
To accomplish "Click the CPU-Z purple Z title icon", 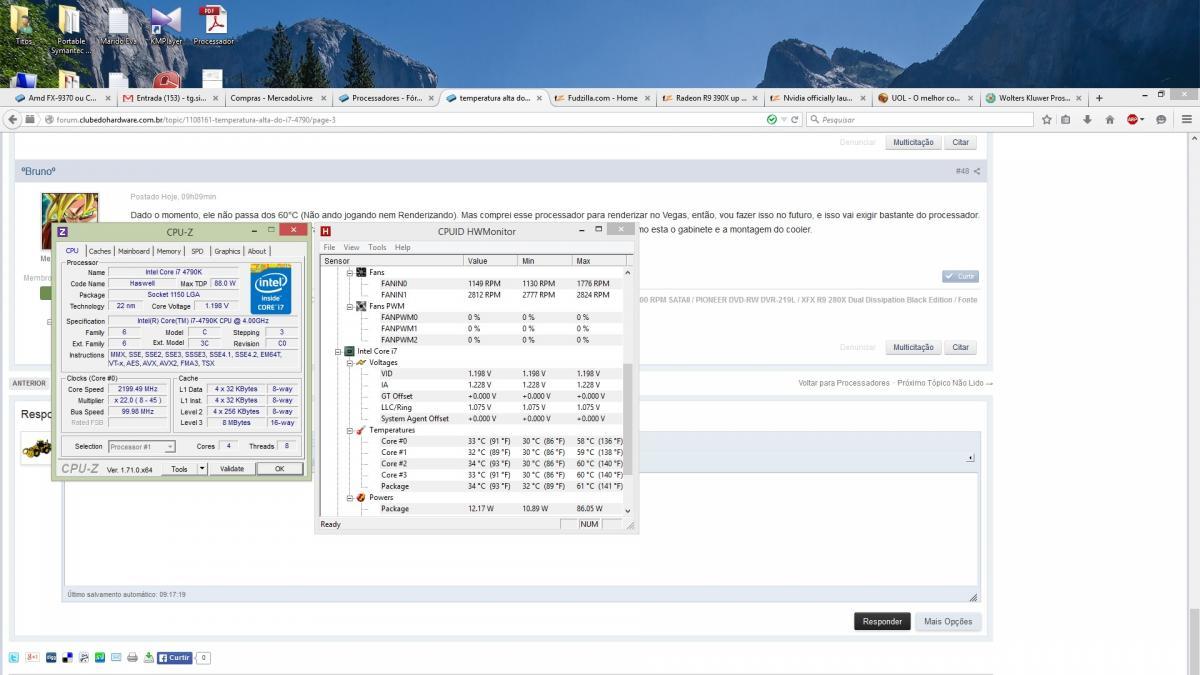I will pyautogui.click(x=62, y=231).
